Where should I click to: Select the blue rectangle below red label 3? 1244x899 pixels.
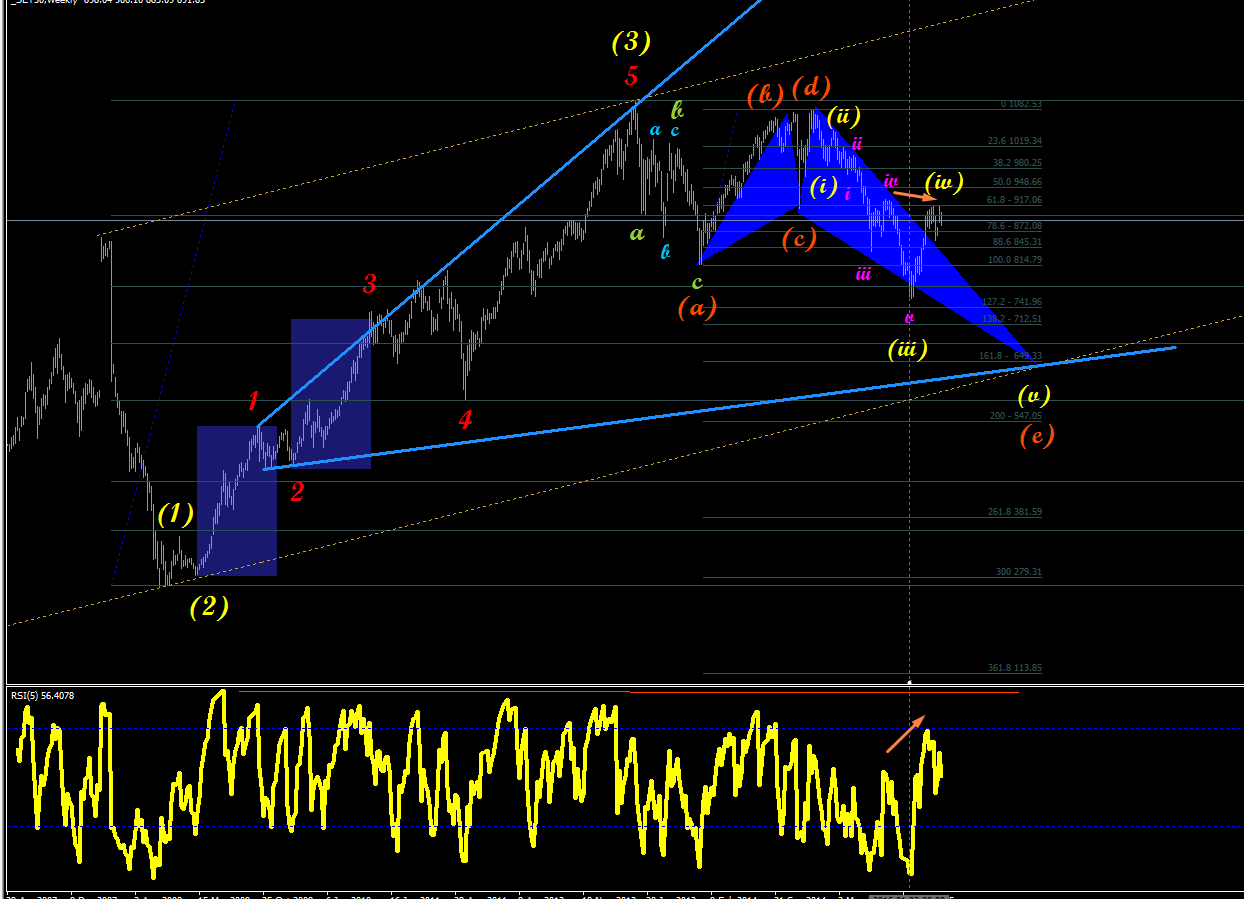tap(331, 394)
